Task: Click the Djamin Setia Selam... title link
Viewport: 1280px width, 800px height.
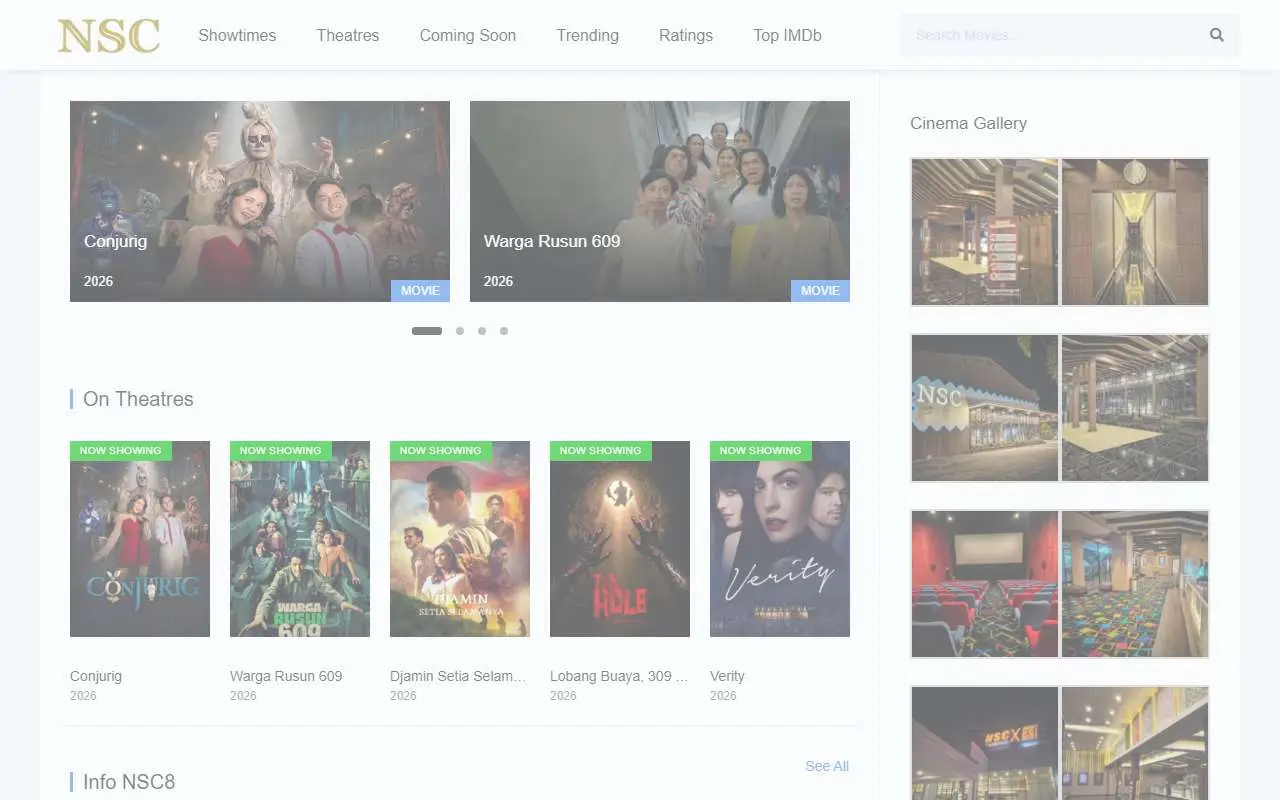Action: pos(458,676)
